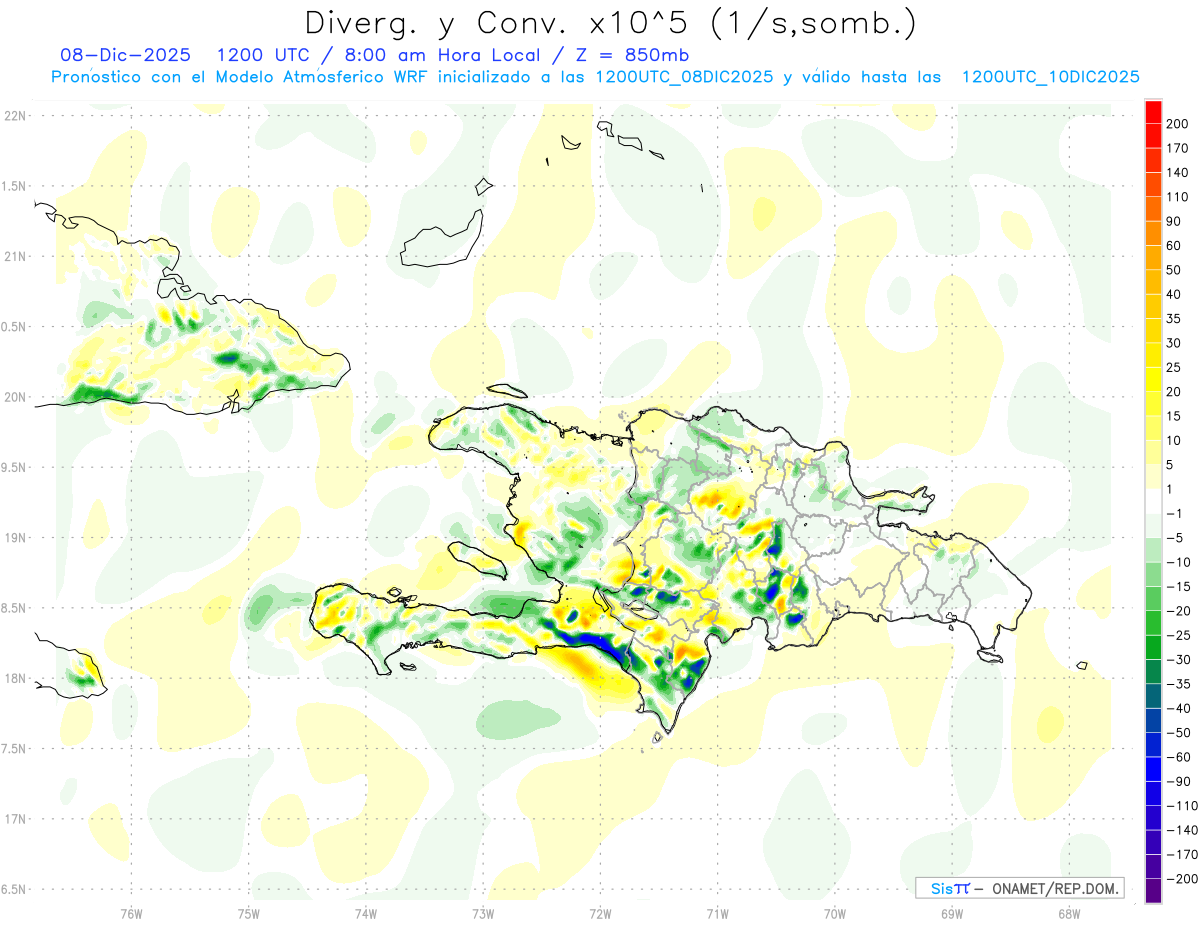1200x927 pixels.
Task: Click the '6.5N' latitude label
Action: pos(15,889)
